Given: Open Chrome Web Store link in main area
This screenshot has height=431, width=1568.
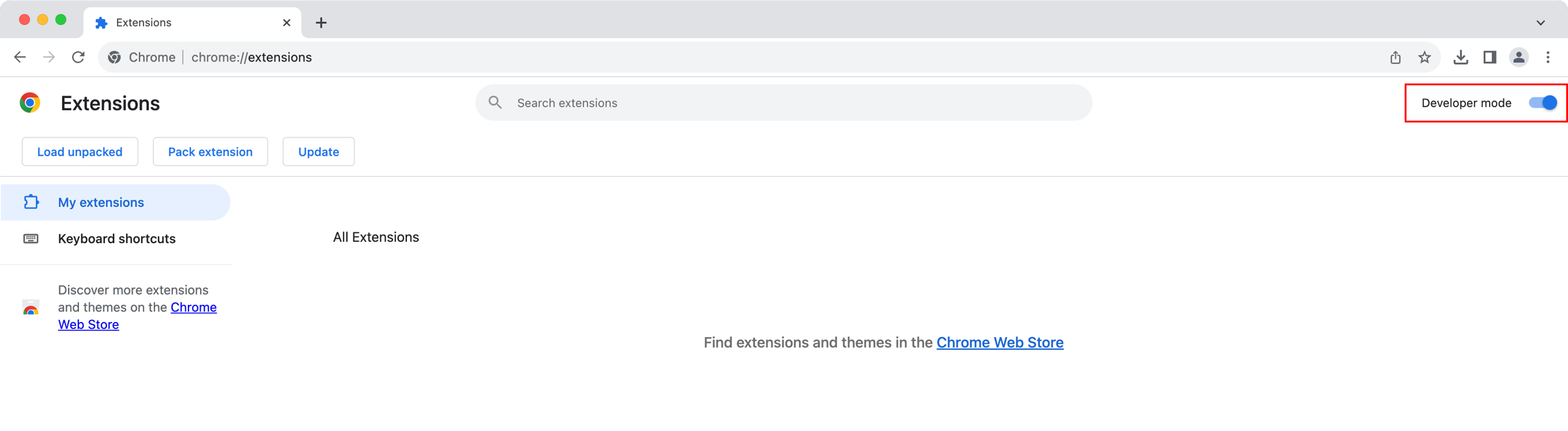Looking at the screenshot, I should [x=1000, y=342].
